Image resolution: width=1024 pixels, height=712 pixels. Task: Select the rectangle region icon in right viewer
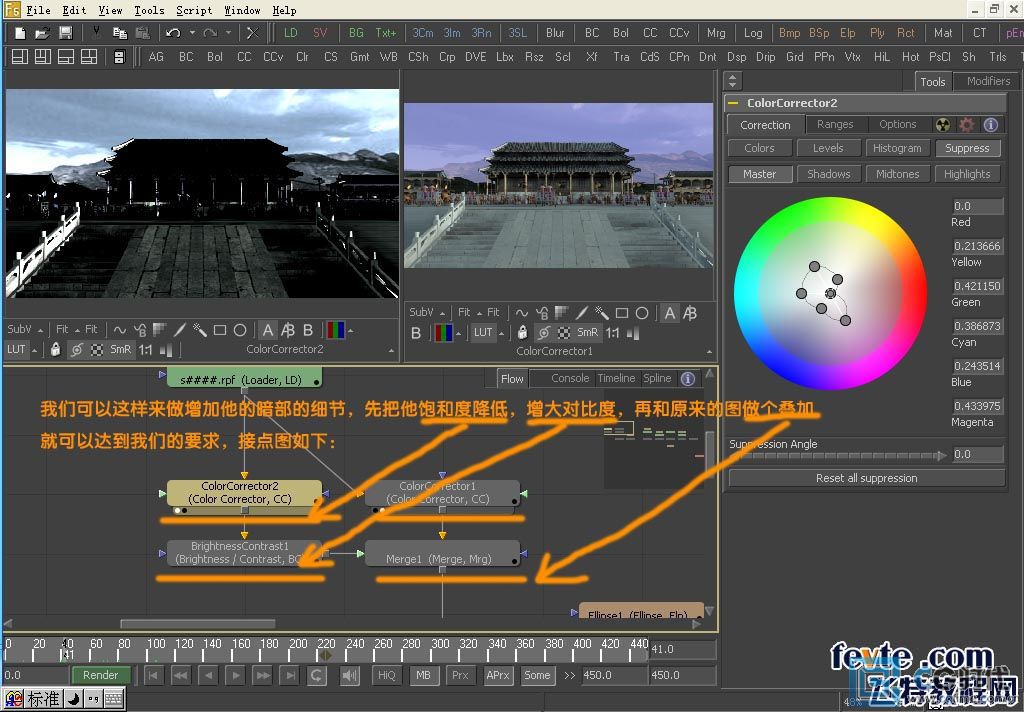coord(622,313)
